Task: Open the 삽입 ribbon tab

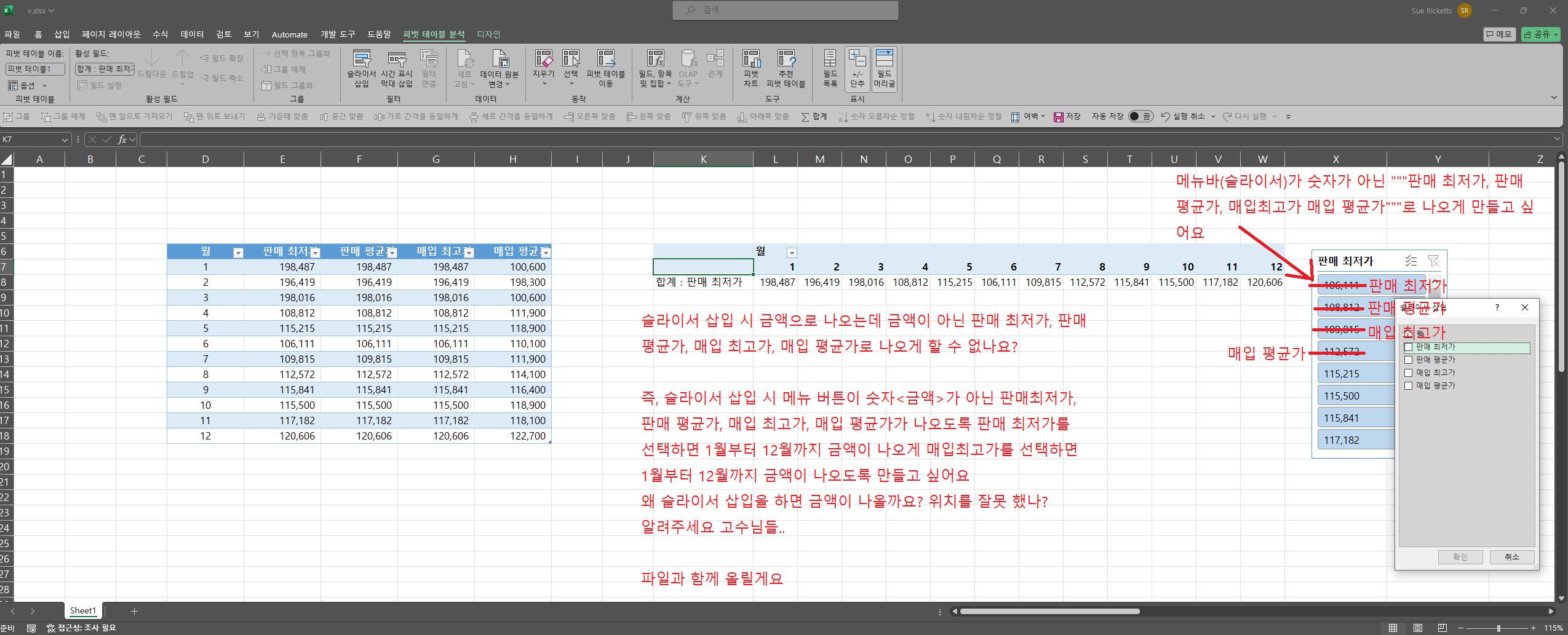Action: pos(62,34)
